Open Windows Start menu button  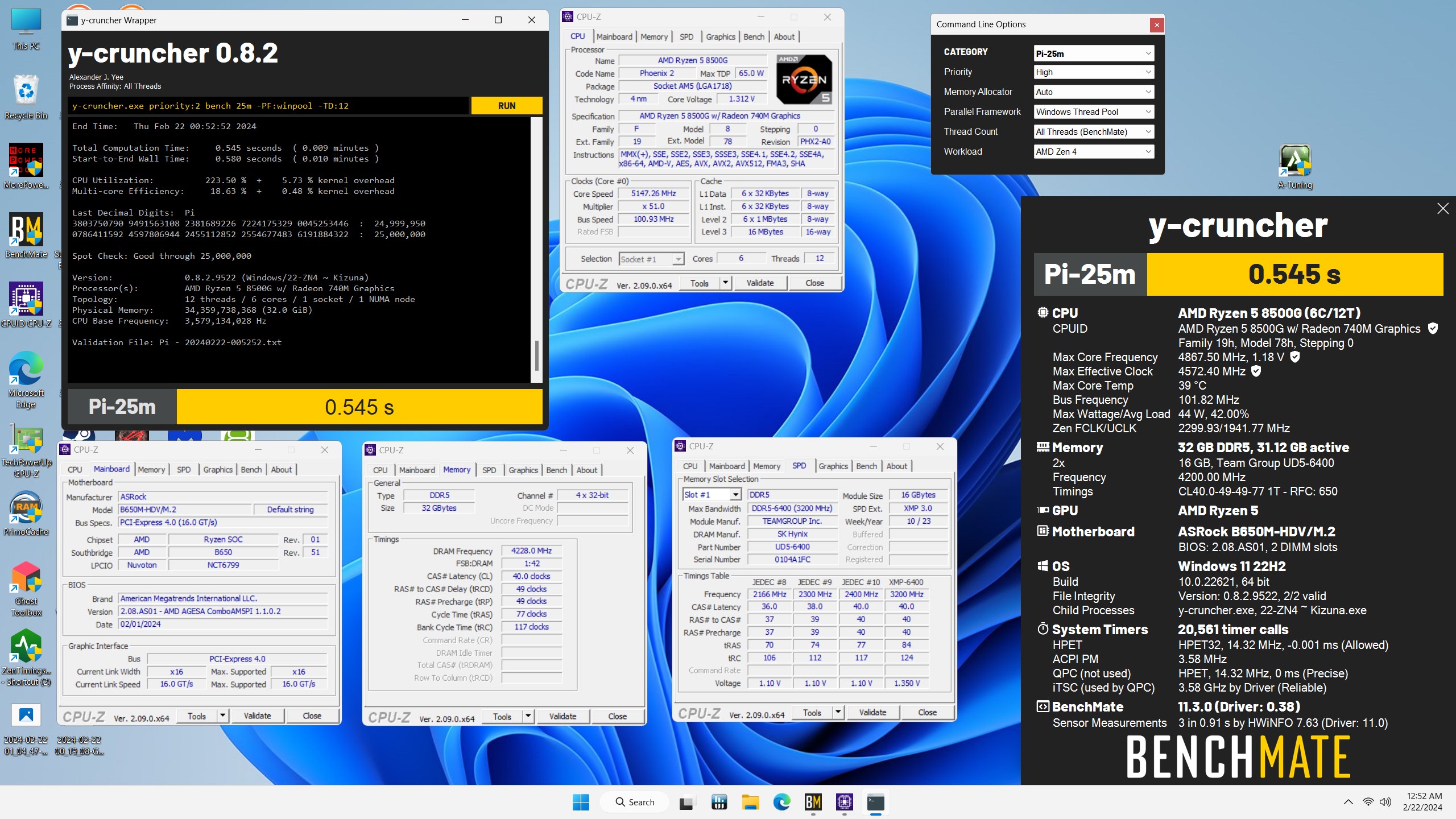[x=581, y=802]
